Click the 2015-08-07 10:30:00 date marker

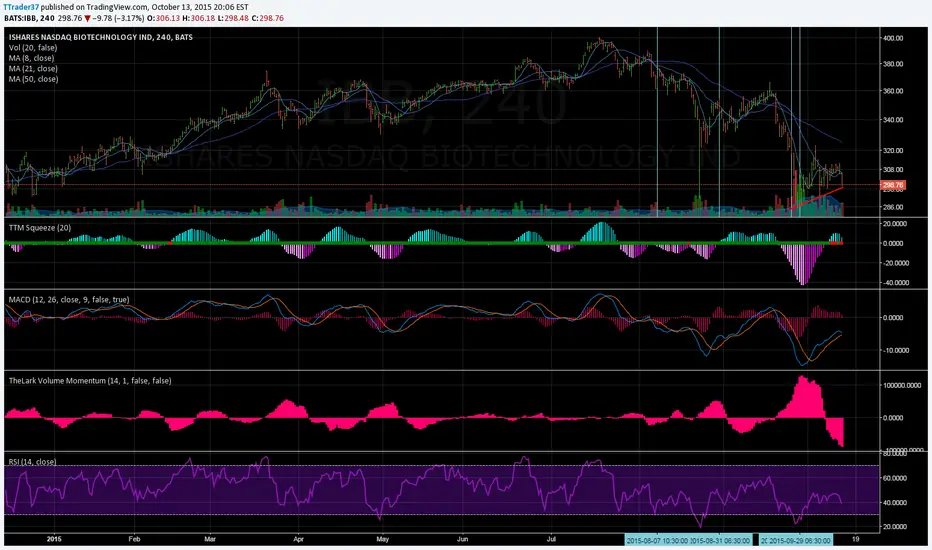[657, 540]
